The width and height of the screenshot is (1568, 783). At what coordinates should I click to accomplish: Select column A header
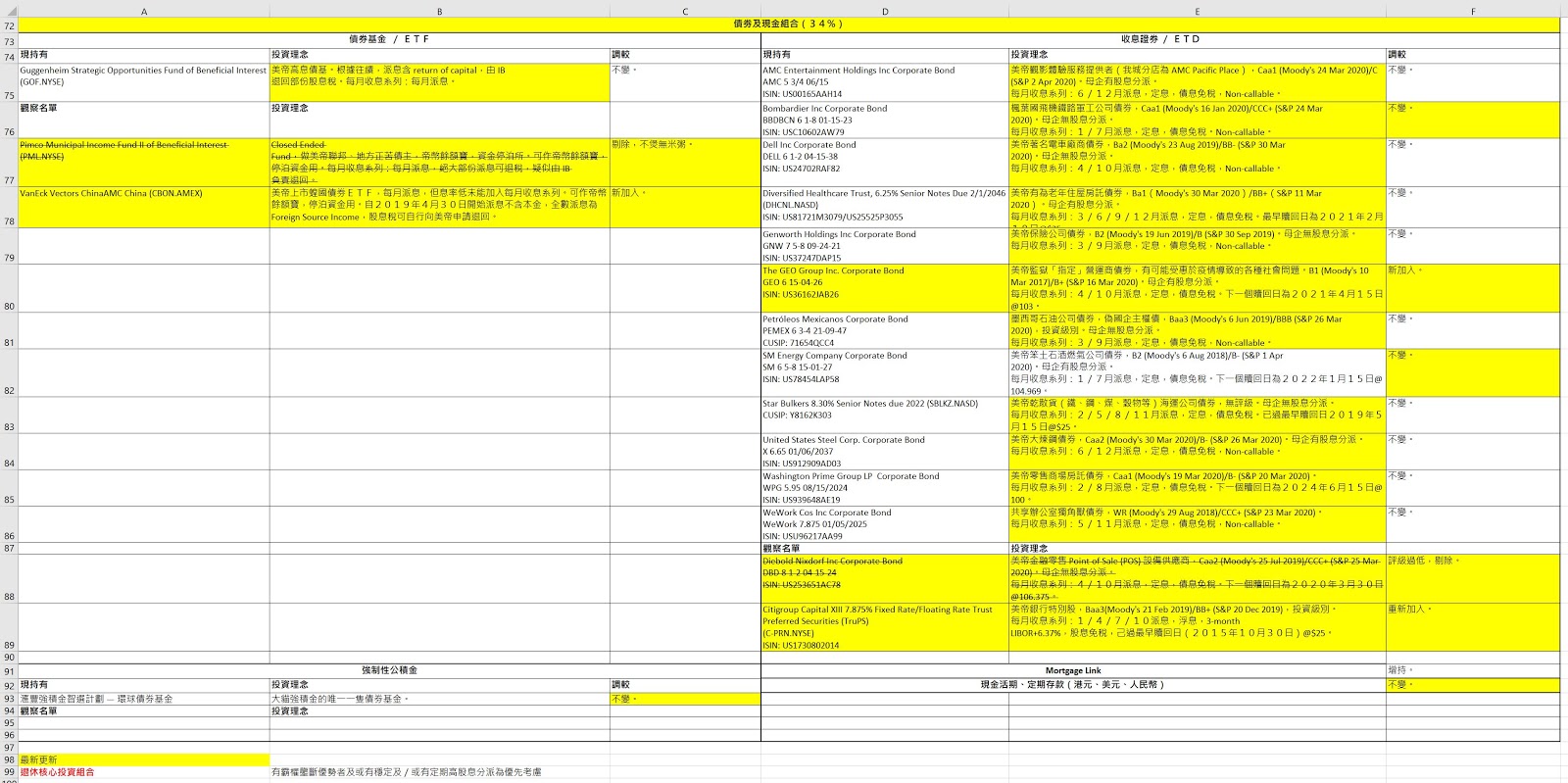coord(144,12)
